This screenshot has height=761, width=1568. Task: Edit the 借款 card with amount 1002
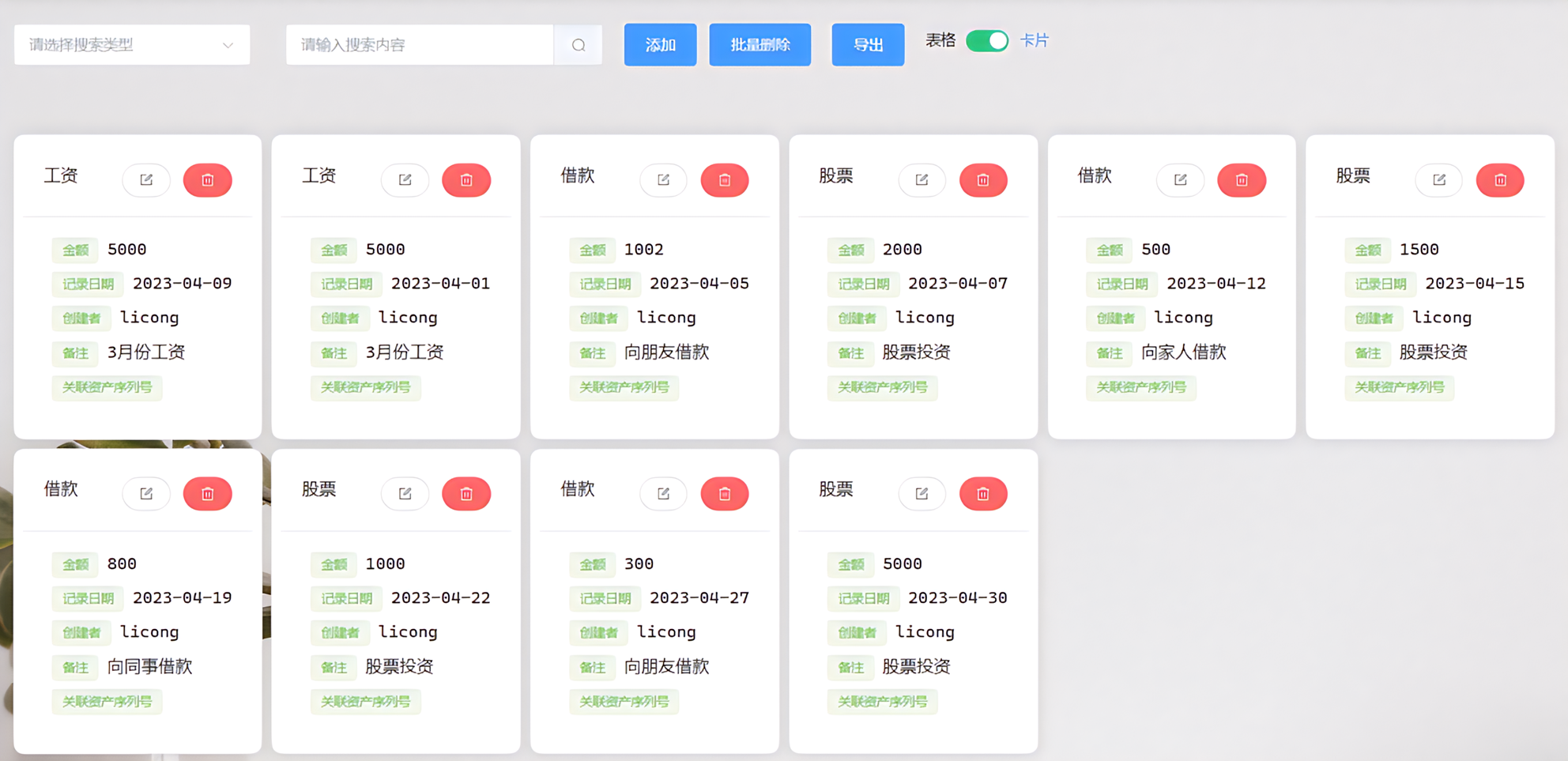tap(663, 179)
